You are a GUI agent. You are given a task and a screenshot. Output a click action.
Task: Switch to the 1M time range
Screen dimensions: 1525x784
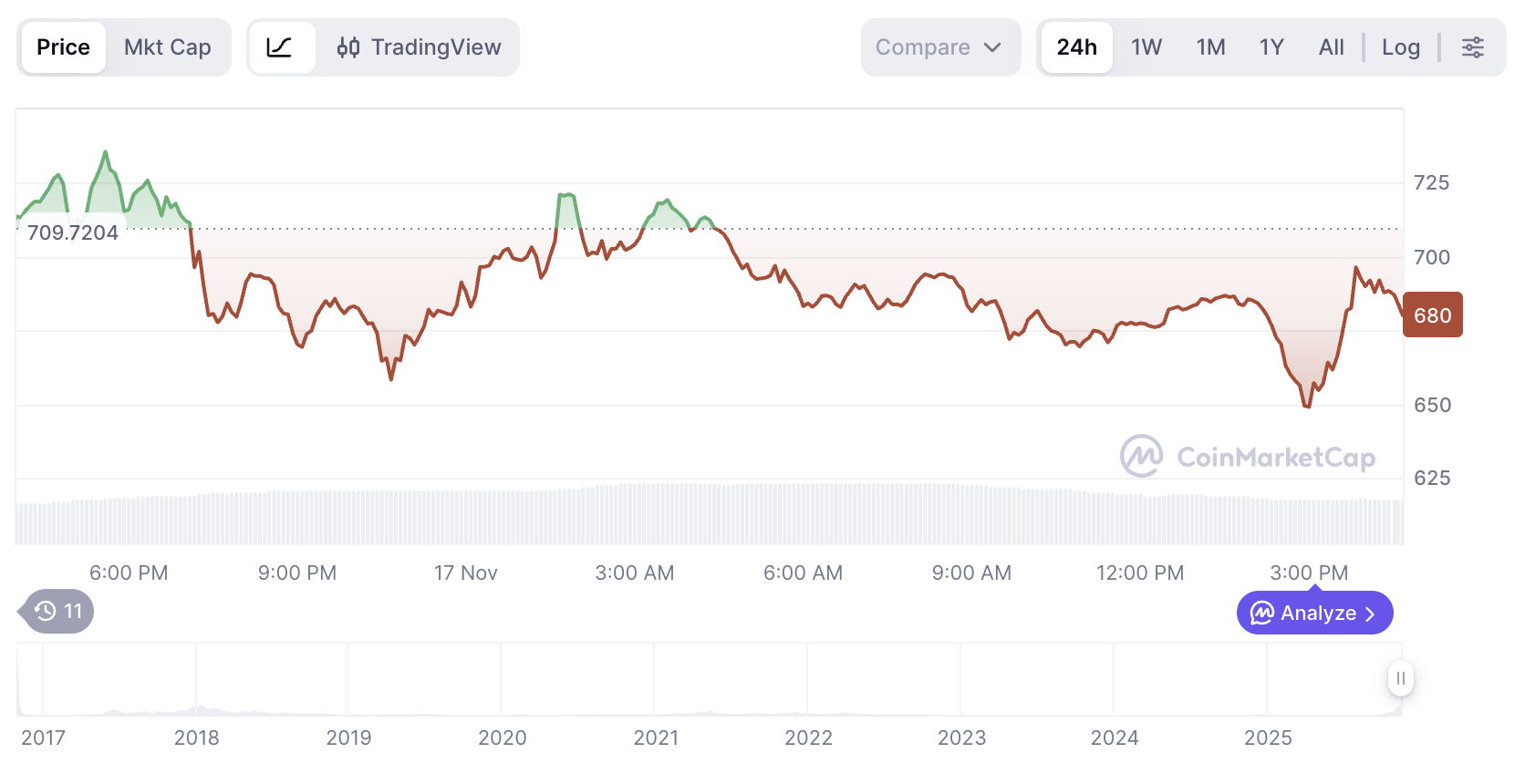click(x=1210, y=47)
